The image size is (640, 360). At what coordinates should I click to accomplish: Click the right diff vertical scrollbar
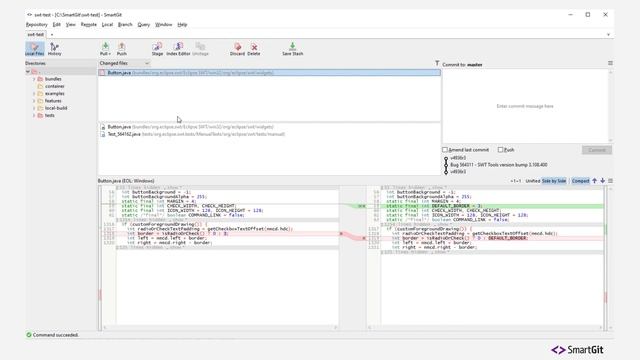click(611, 257)
